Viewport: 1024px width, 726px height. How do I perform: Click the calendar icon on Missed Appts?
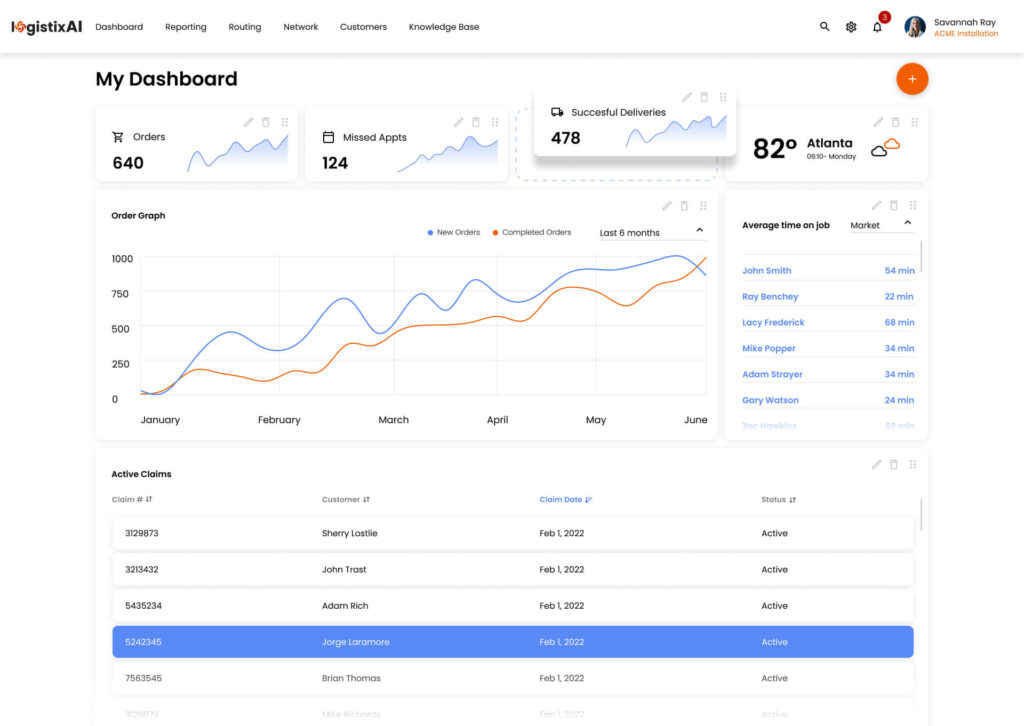328,137
